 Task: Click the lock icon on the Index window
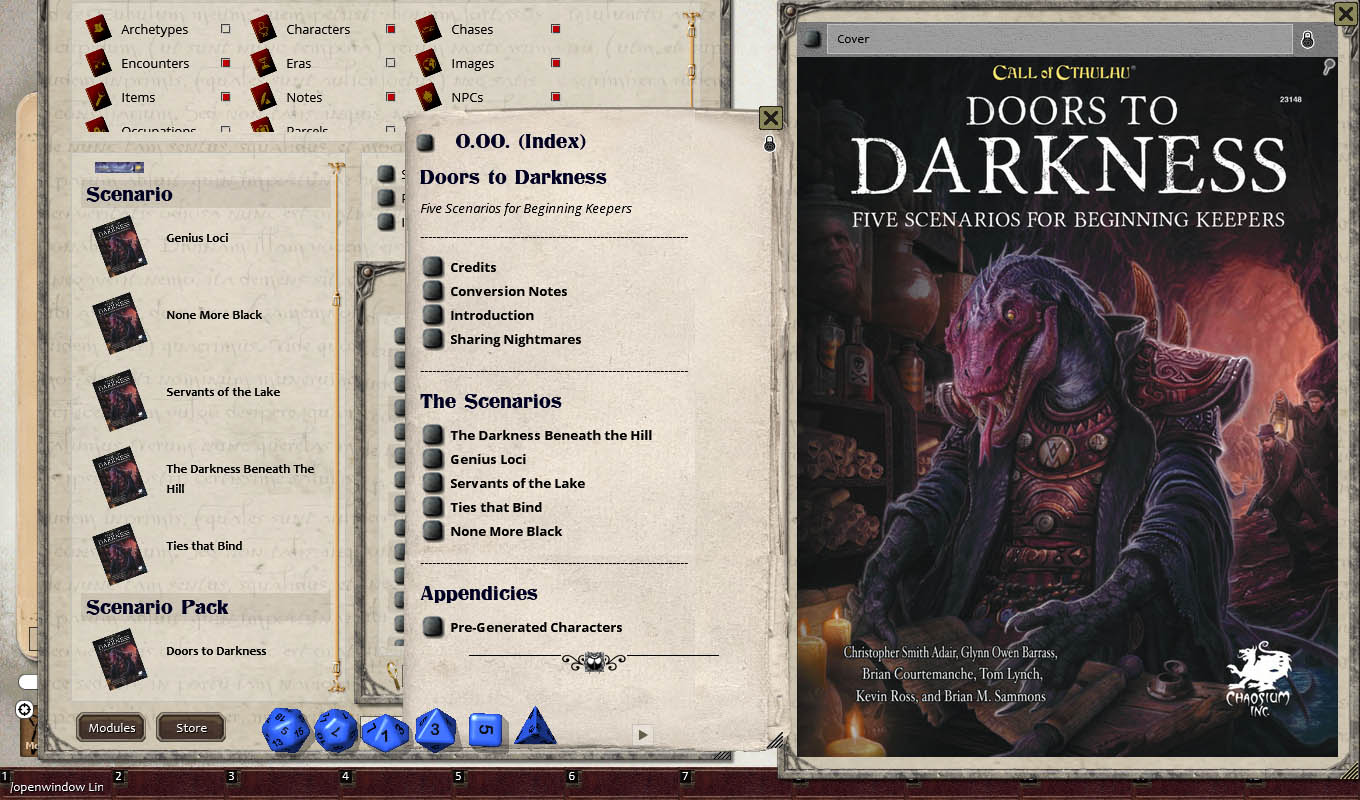click(x=769, y=143)
